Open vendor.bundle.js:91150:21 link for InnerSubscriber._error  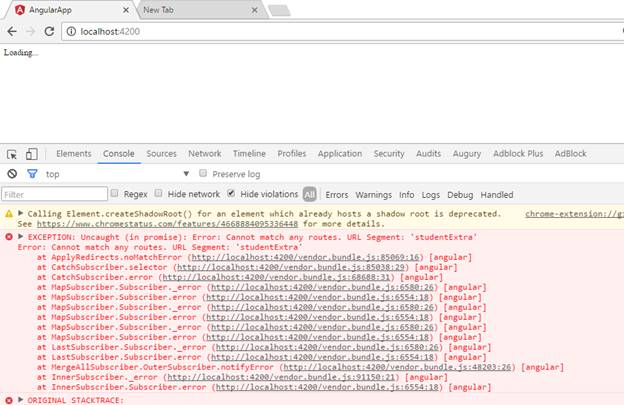pyautogui.click(x=281, y=377)
